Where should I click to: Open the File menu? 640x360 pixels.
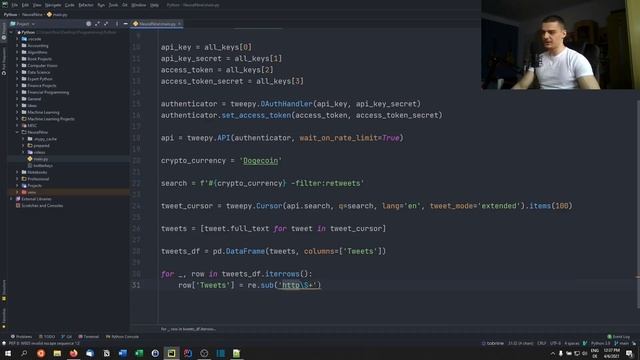click(15, 5)
